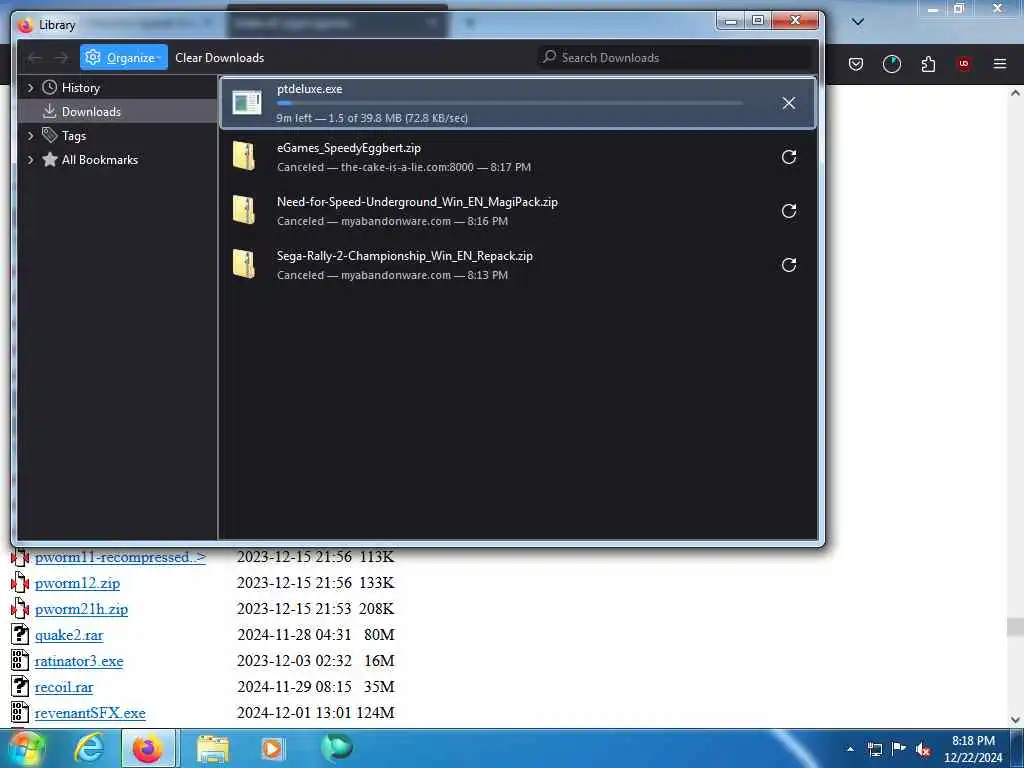Image resolution: width=1024 pixels, height=768 pixels.
Task: Select the Sega-Rally-2-Championship_Win_EN_Repack.zip filename
Action: [x=405, y=256]
